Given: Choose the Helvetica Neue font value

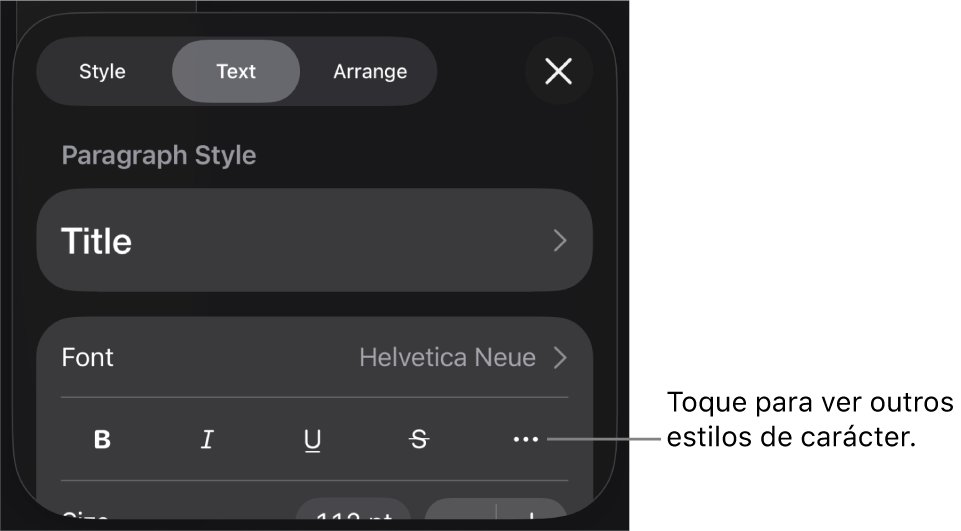Looking at the screenshot, I should coord(447,357).
